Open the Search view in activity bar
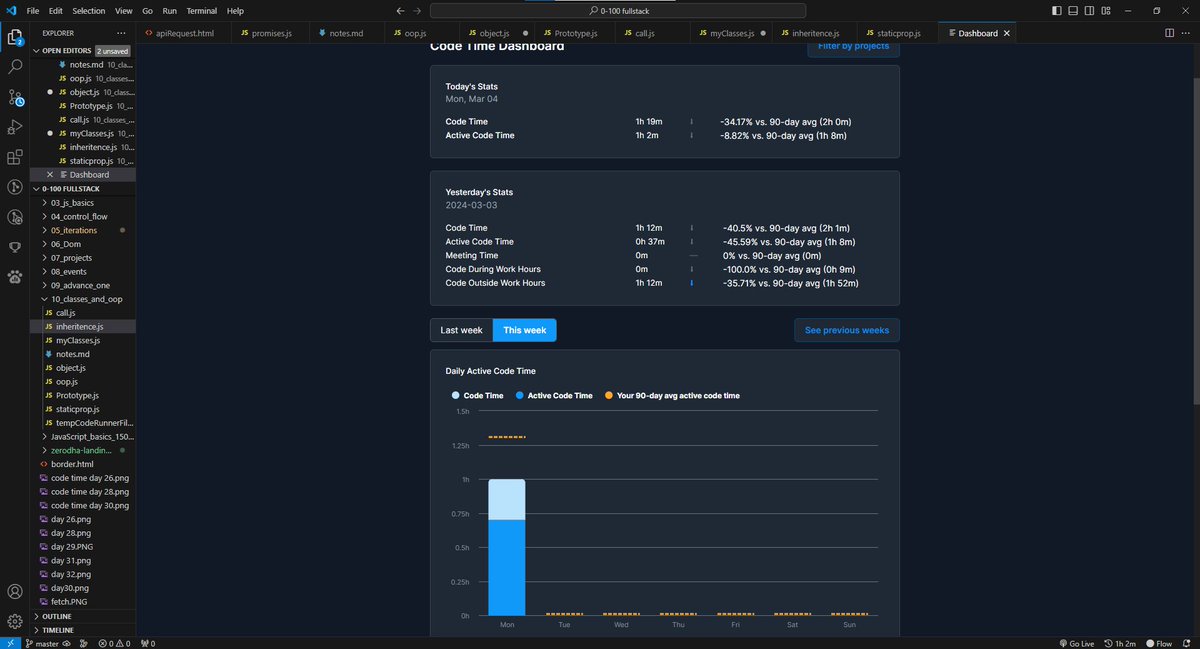The height and width of the screenshot is (649, 1200). 15,67
